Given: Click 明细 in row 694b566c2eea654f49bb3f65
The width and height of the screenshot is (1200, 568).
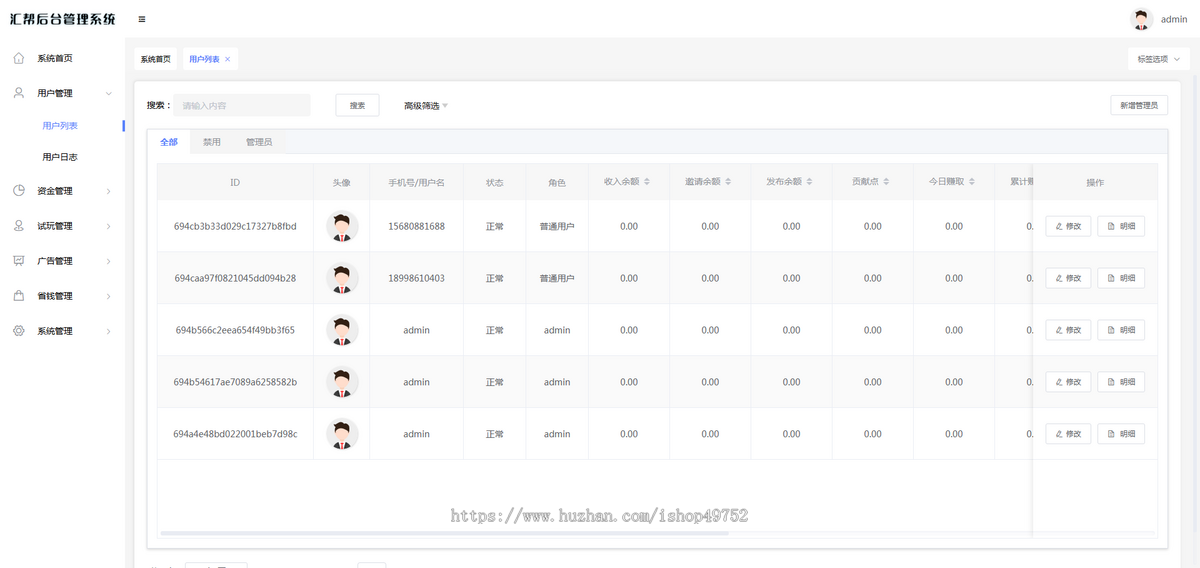Looking at the screenshot, I should [1121, 330].
